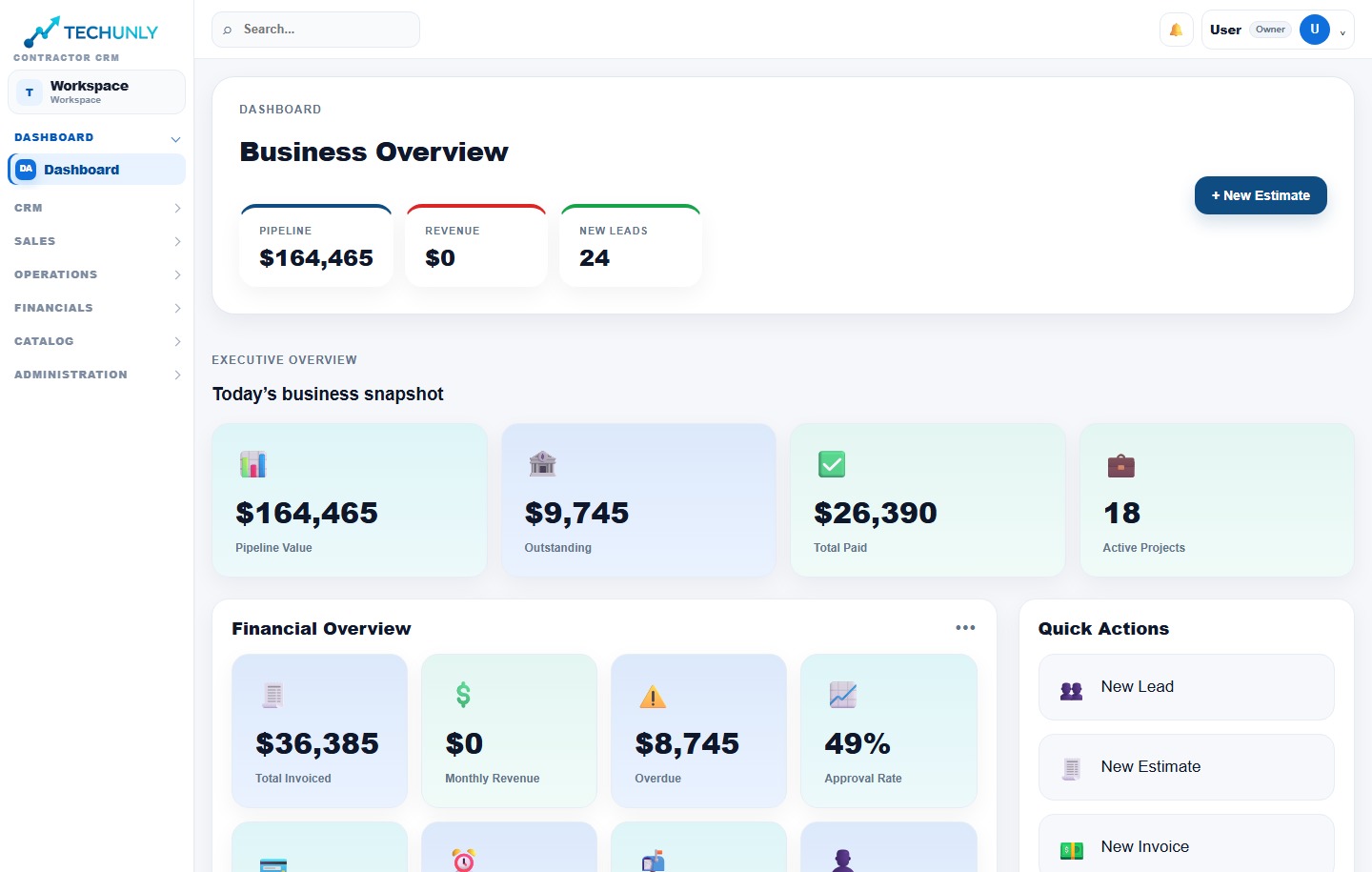Click the trend chart icon on Approval Rate
This screenshot has width=1372, height=872.
point(843,695)
